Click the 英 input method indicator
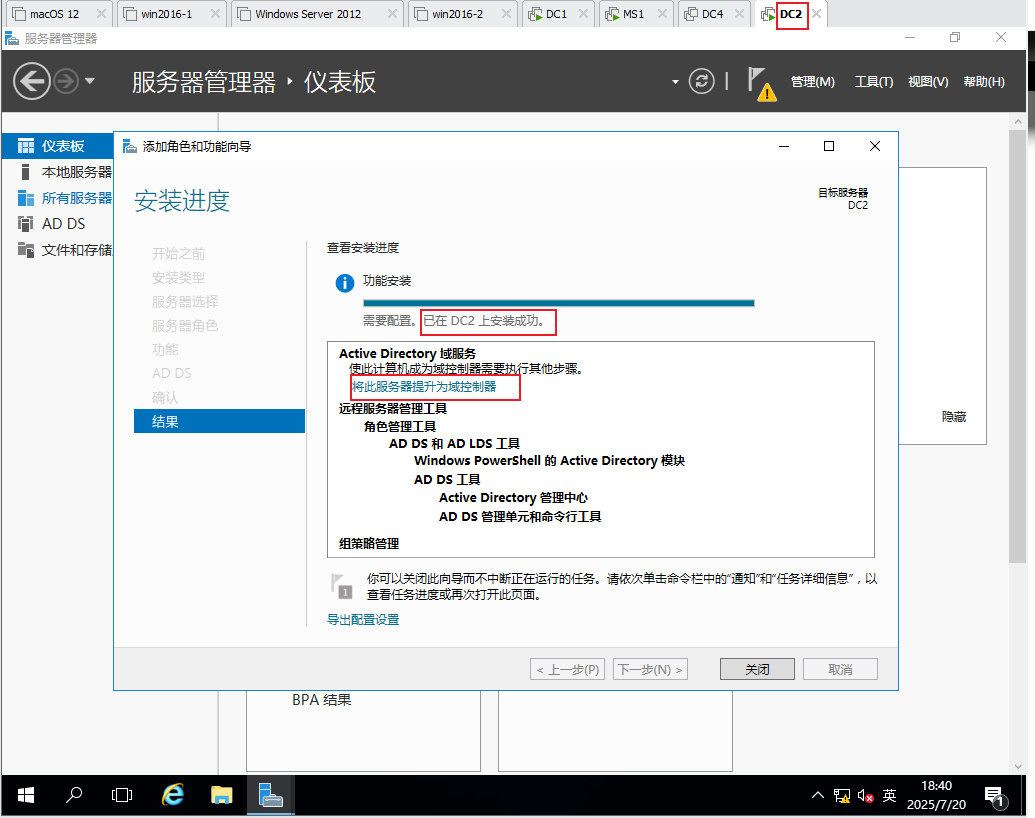This screenshot has width=1035, height=818. pos(890,796)
